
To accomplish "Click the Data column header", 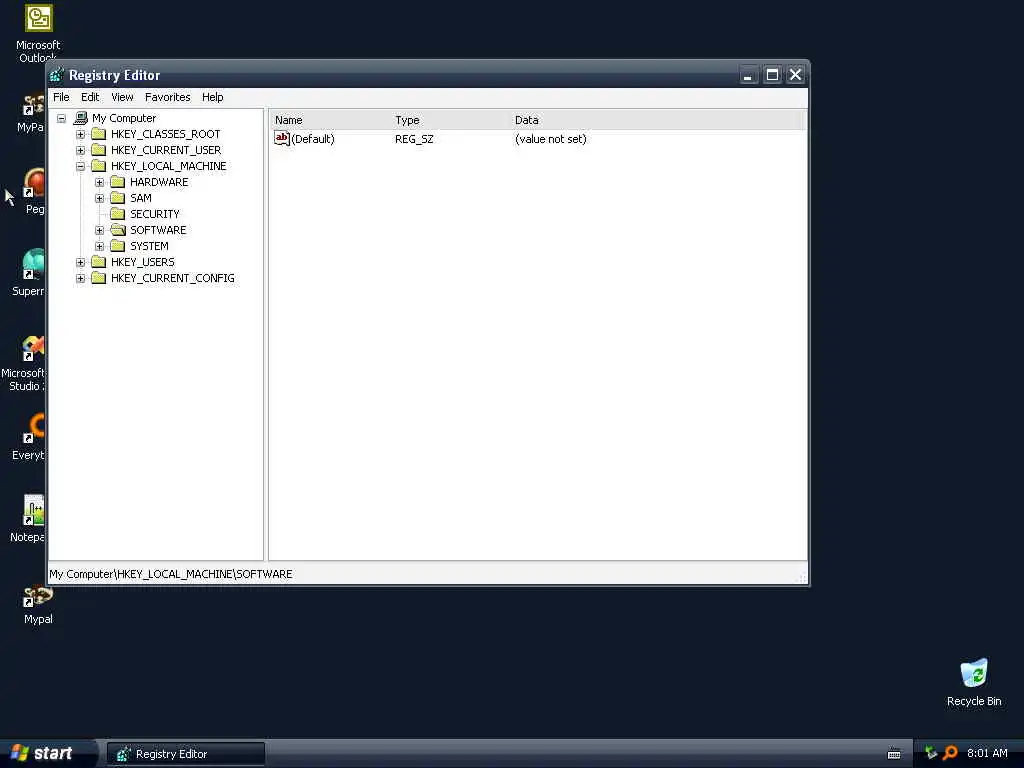I will pos(658,120).
